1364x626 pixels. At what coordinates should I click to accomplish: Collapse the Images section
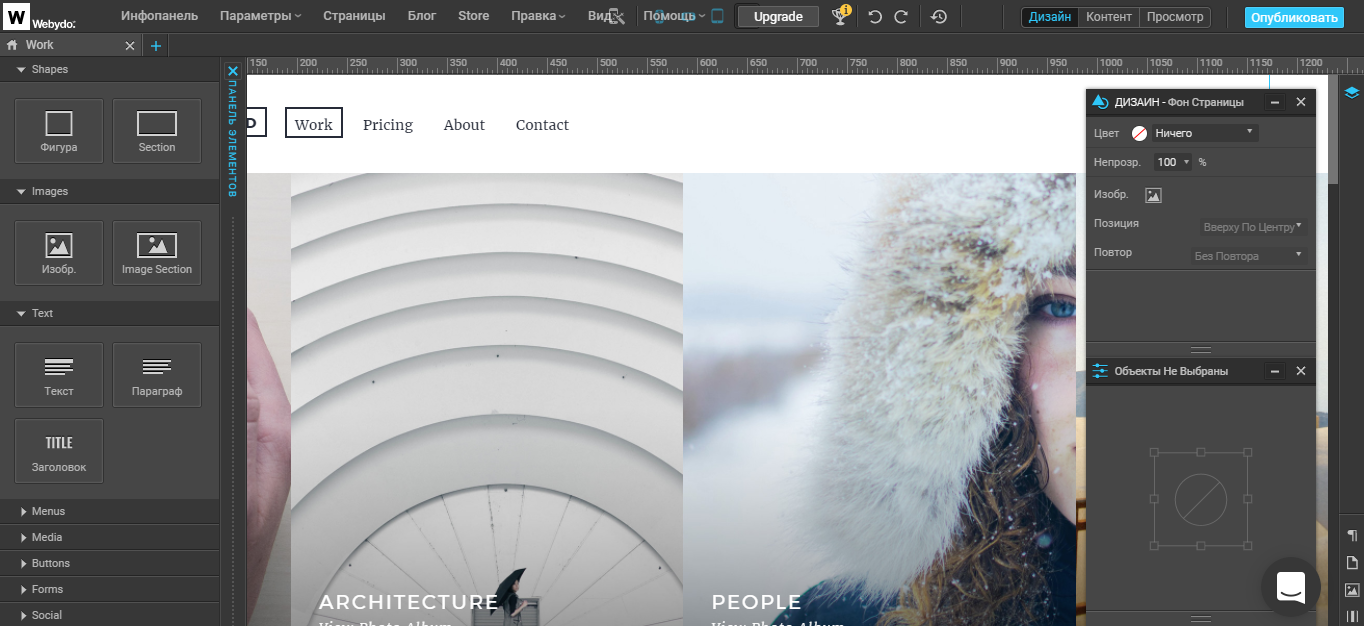coord(110,191)
